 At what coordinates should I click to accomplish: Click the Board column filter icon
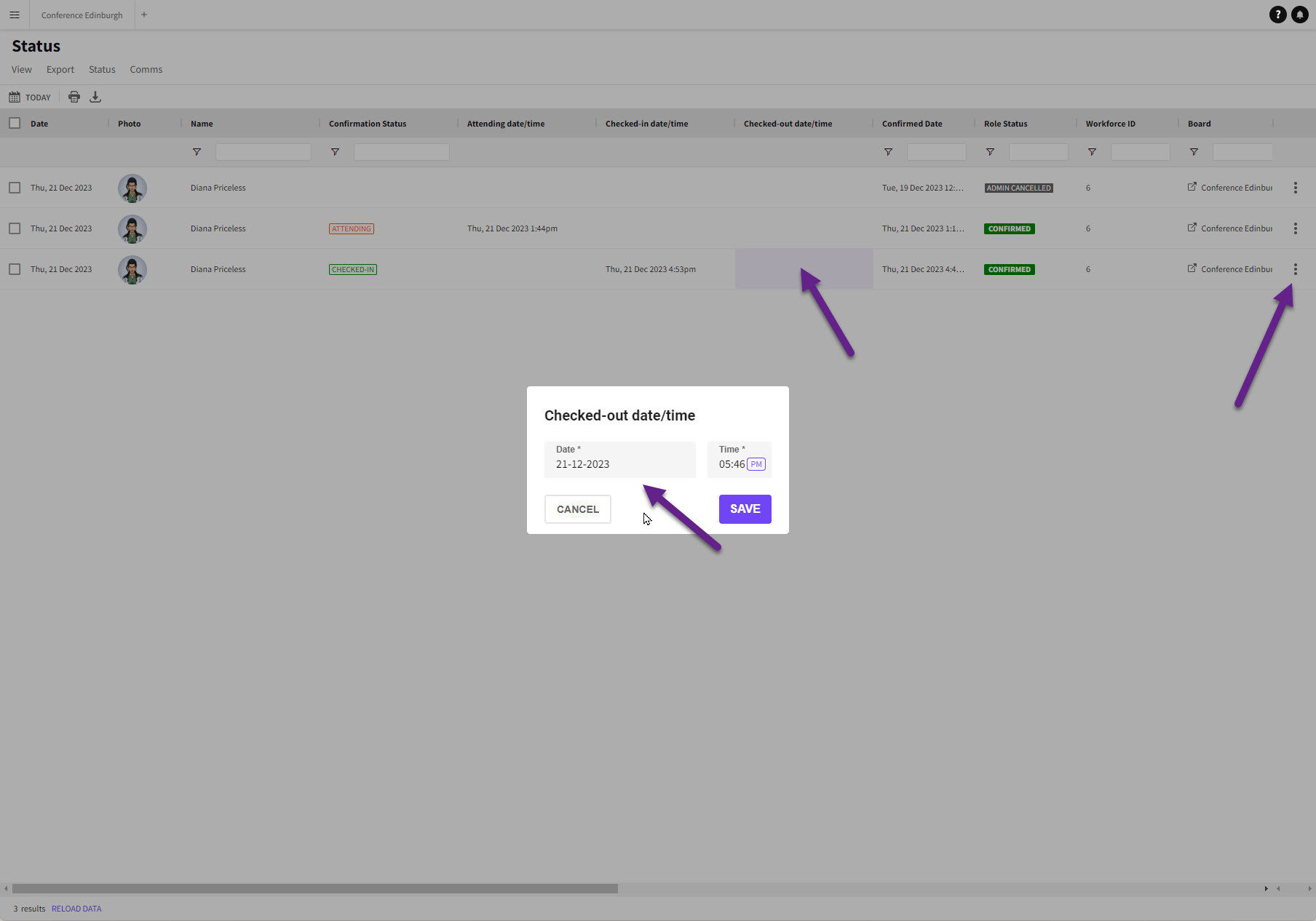coord(1194,152)
